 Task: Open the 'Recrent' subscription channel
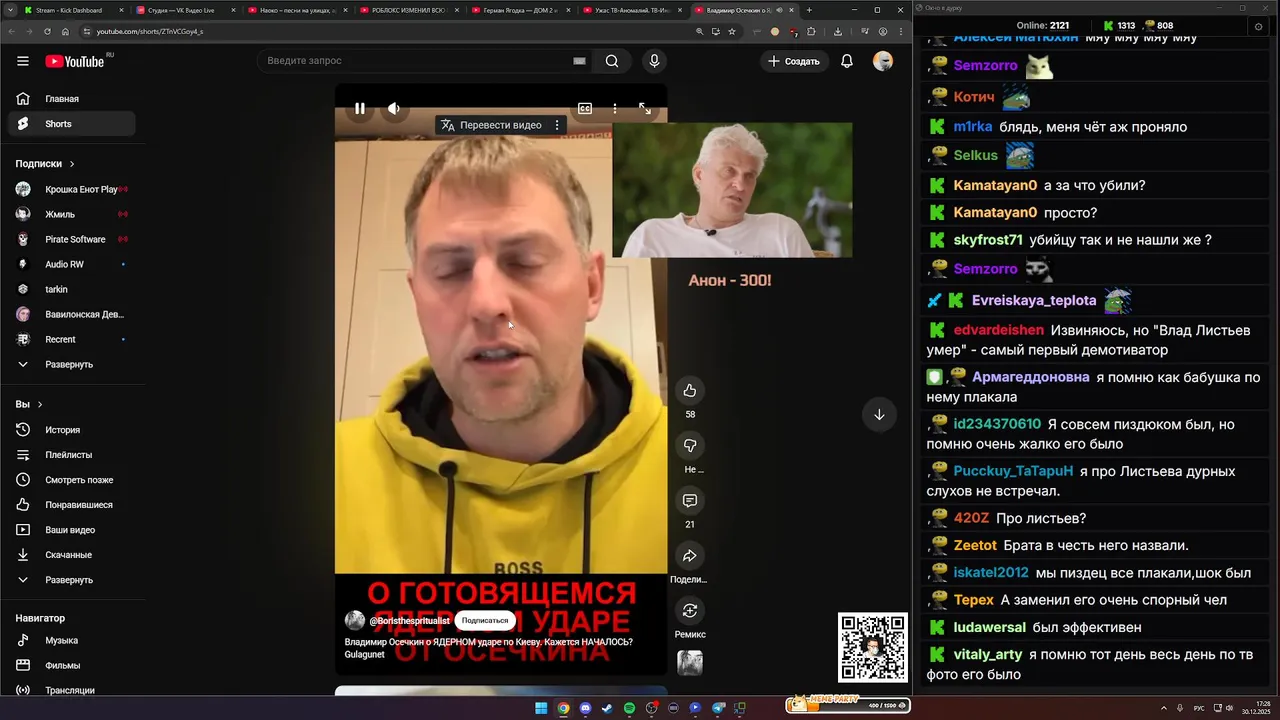[x=72, y=339]
